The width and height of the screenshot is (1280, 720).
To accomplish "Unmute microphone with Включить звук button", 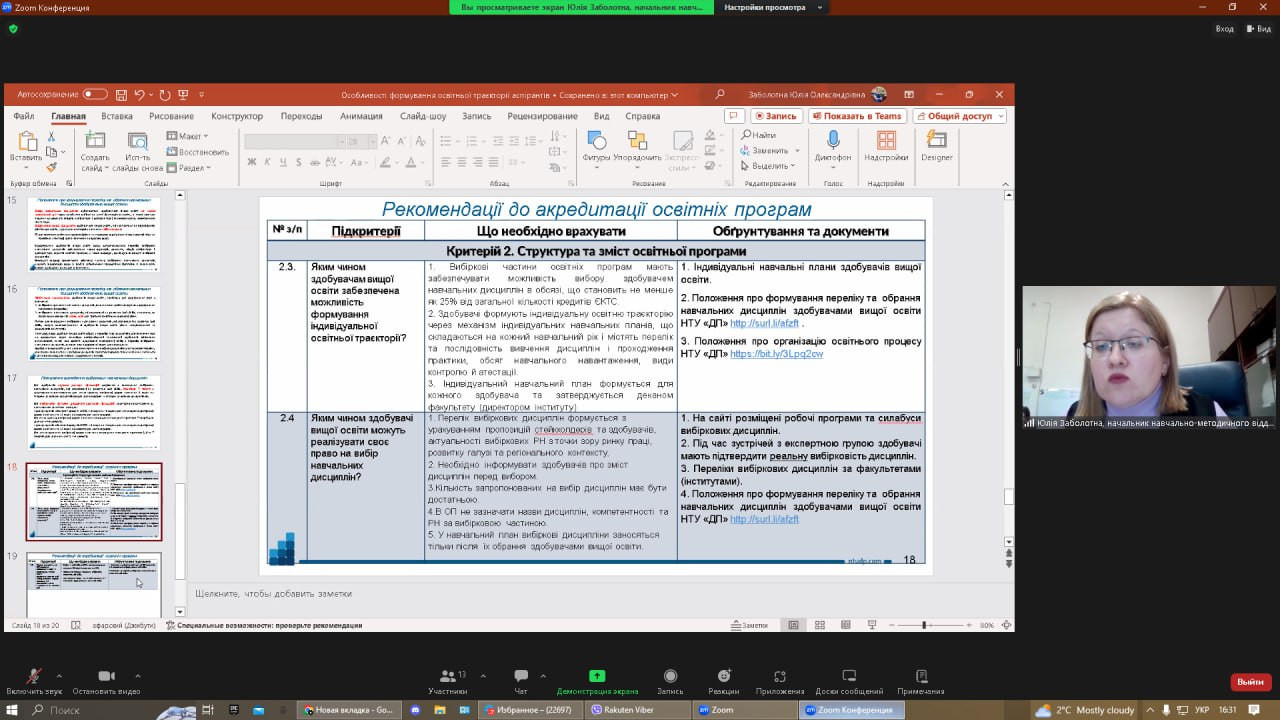I will pos(33,677).
